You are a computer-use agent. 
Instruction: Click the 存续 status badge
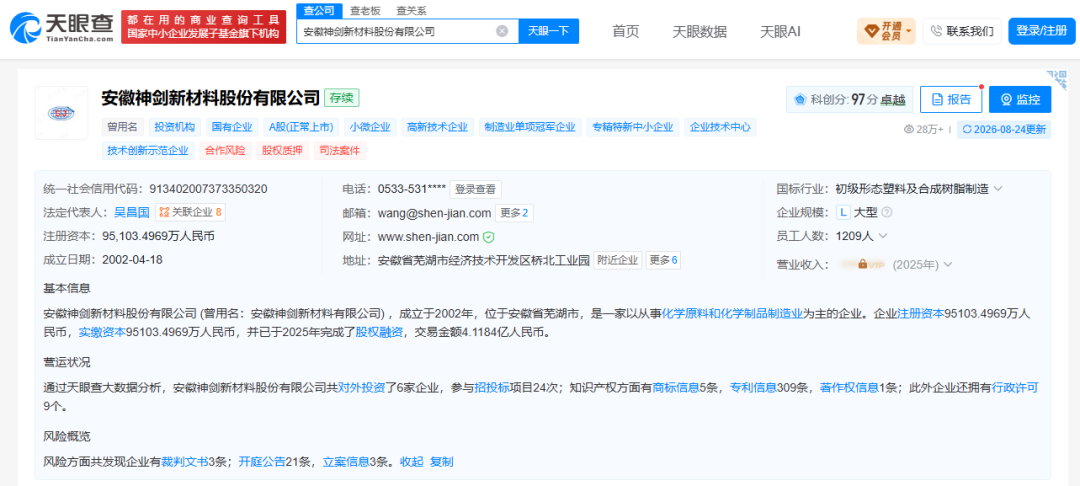click(x=342, y=98)
